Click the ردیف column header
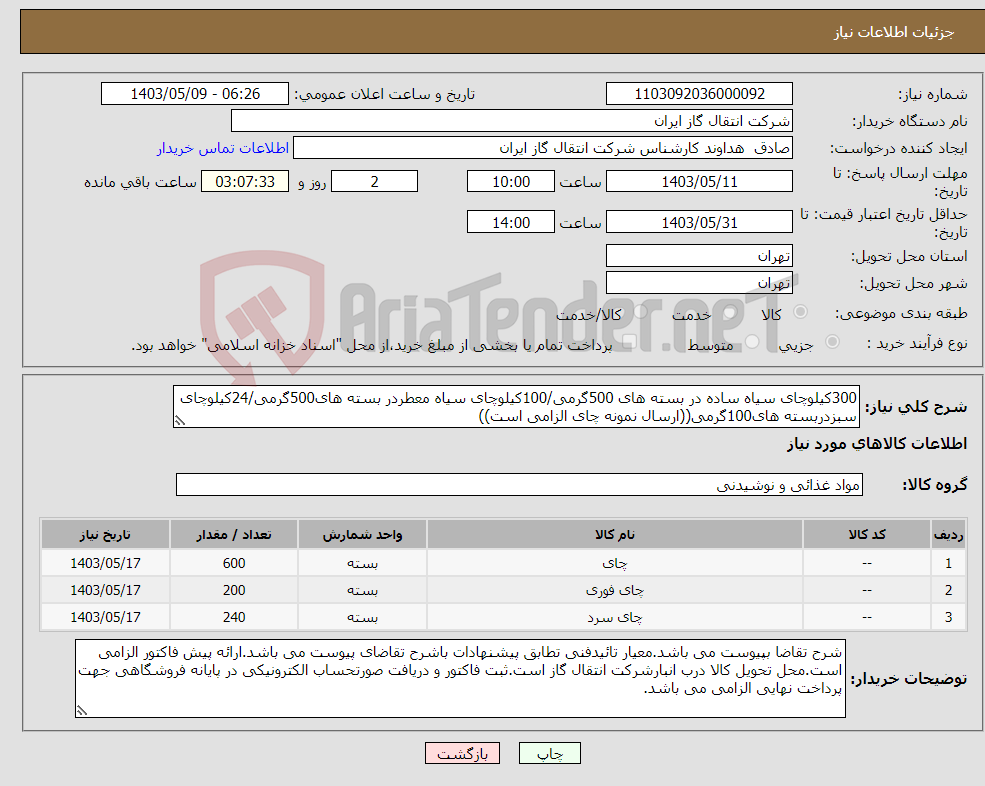This screenshot has width=985, height=786. tap(948, 535)
